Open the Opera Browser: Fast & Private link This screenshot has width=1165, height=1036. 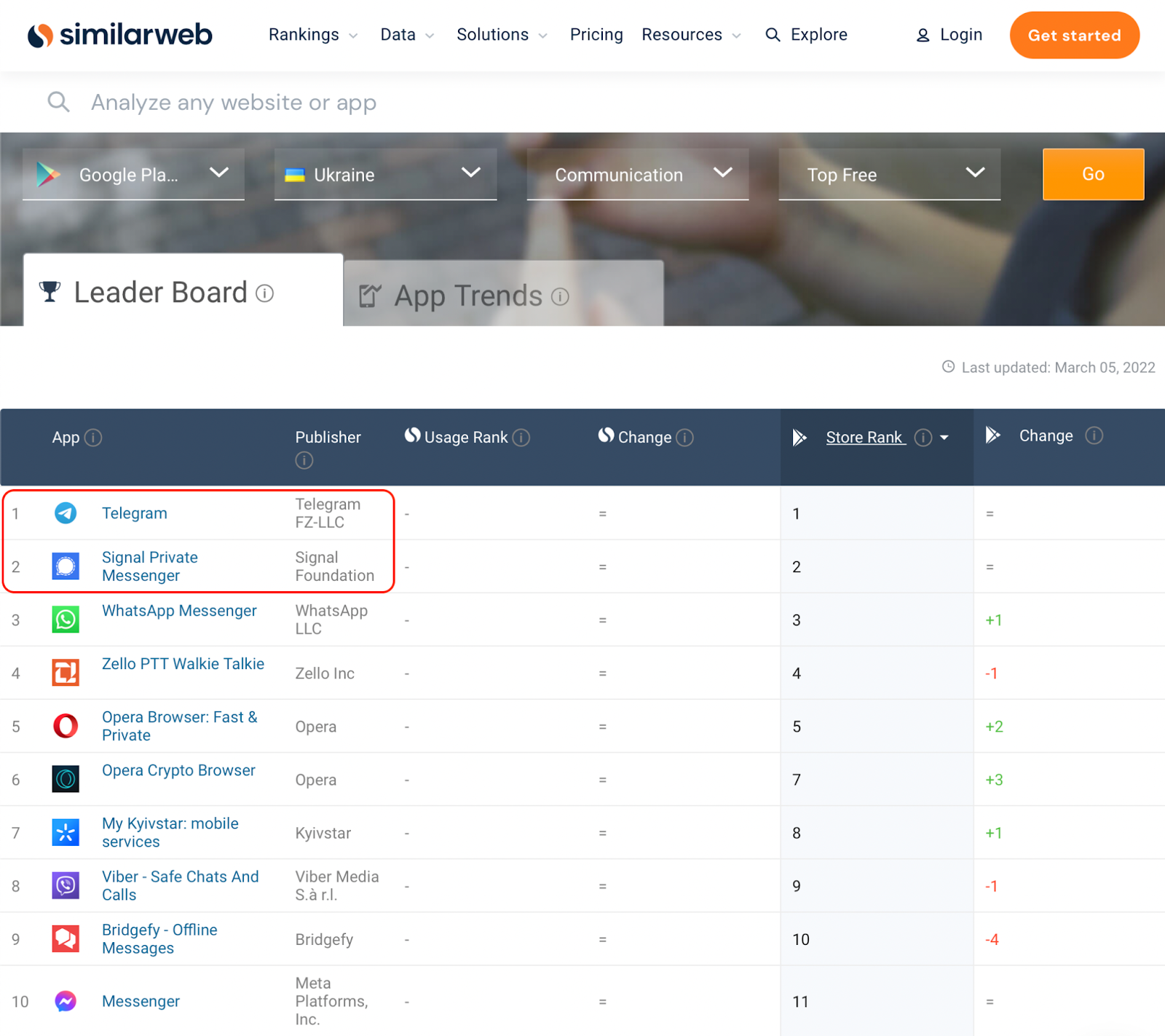coord(180,726)
